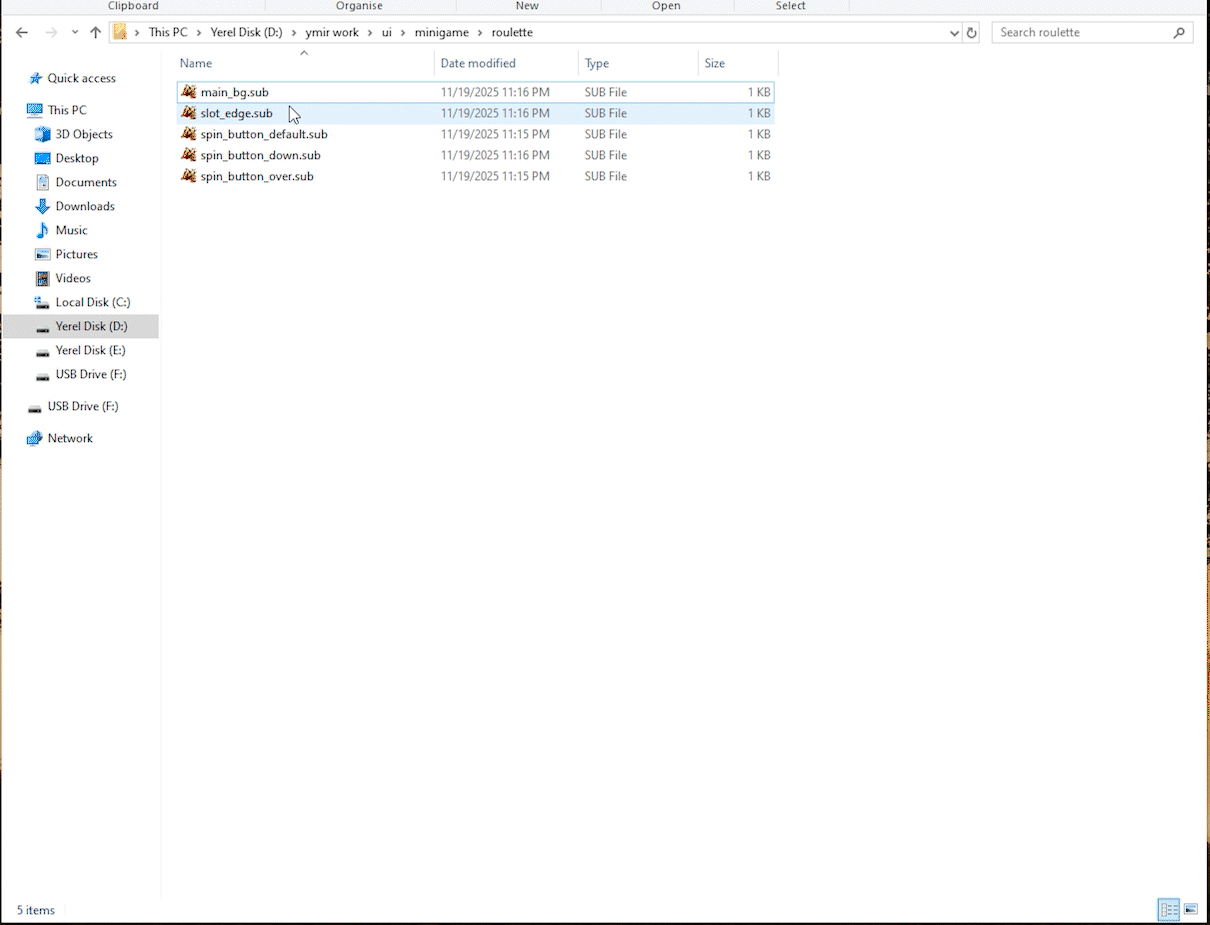Expand the address bar history dropdown
Image resolution: width=1210 pixels, height=925 pixels.
954,32
